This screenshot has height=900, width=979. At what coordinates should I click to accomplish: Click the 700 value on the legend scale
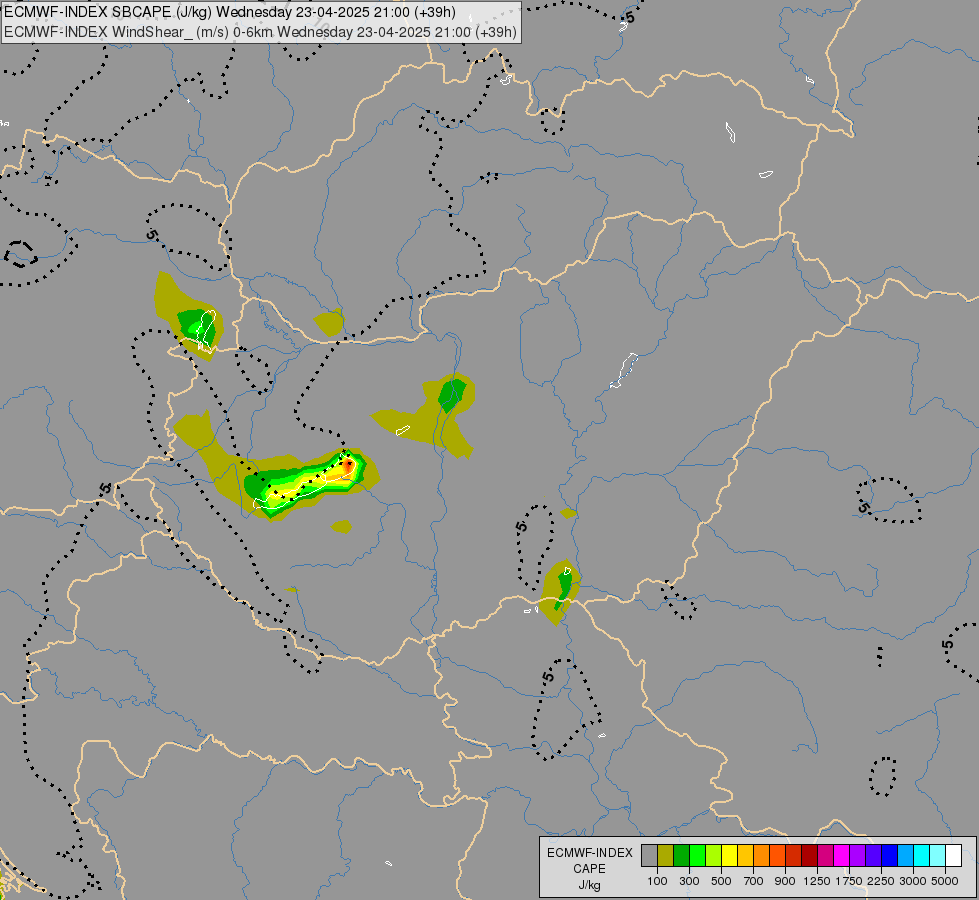[x=753, y=881]
